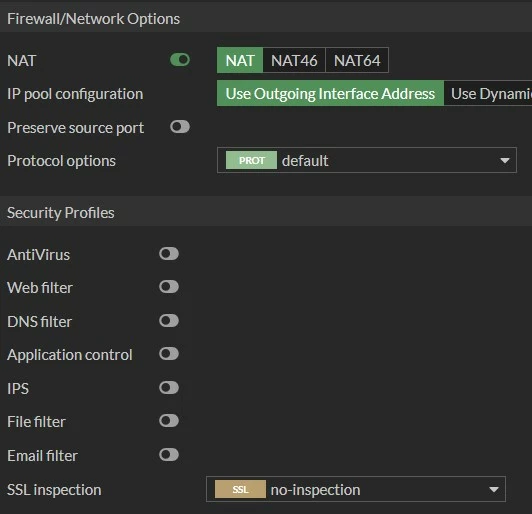The height and width of the screenshot is (514, 532).
Task: Click the IP pool configuration label
Action: pos(75,94)
